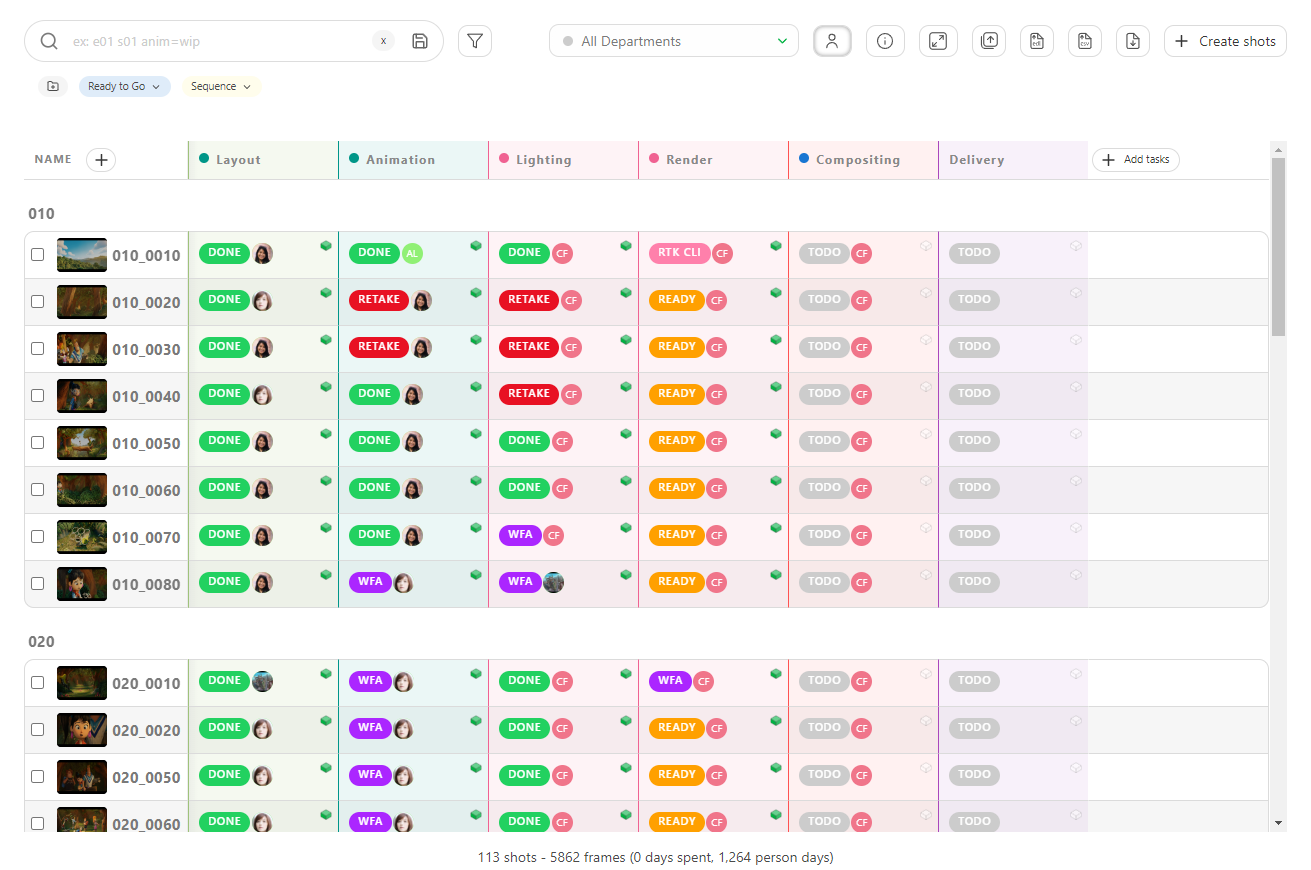The image size is (1311, 870).
Task: Click the 020_0020 shot thumbnail
Action: [82, 730]
